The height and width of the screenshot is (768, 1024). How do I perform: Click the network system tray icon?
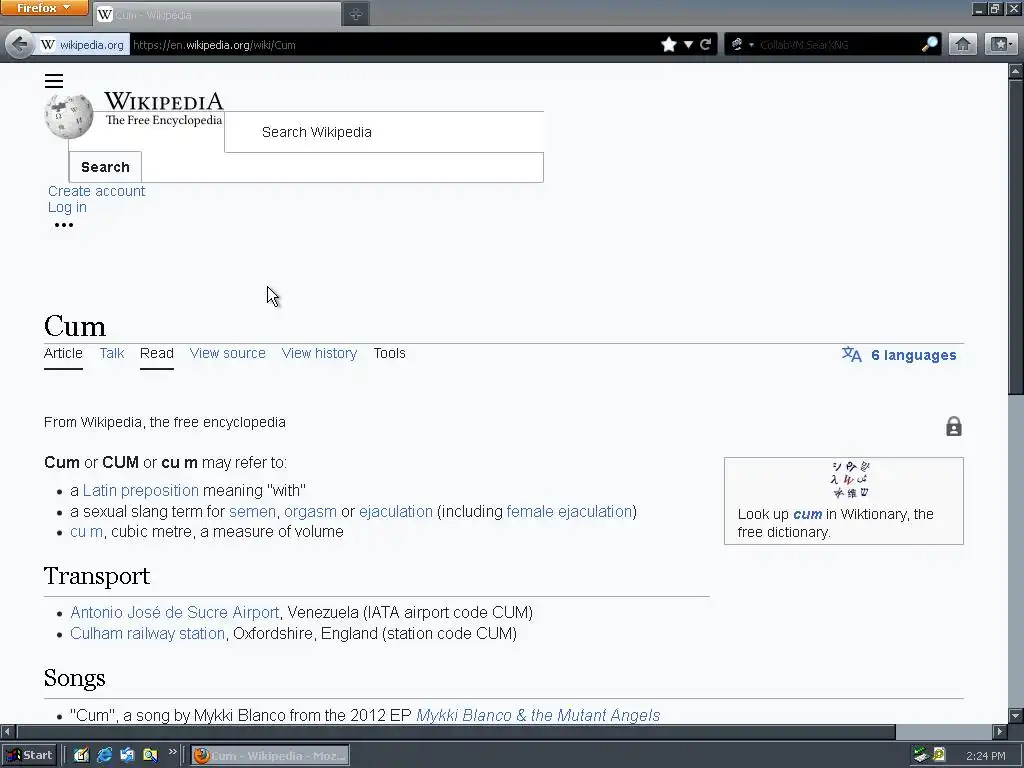[921, 756]
